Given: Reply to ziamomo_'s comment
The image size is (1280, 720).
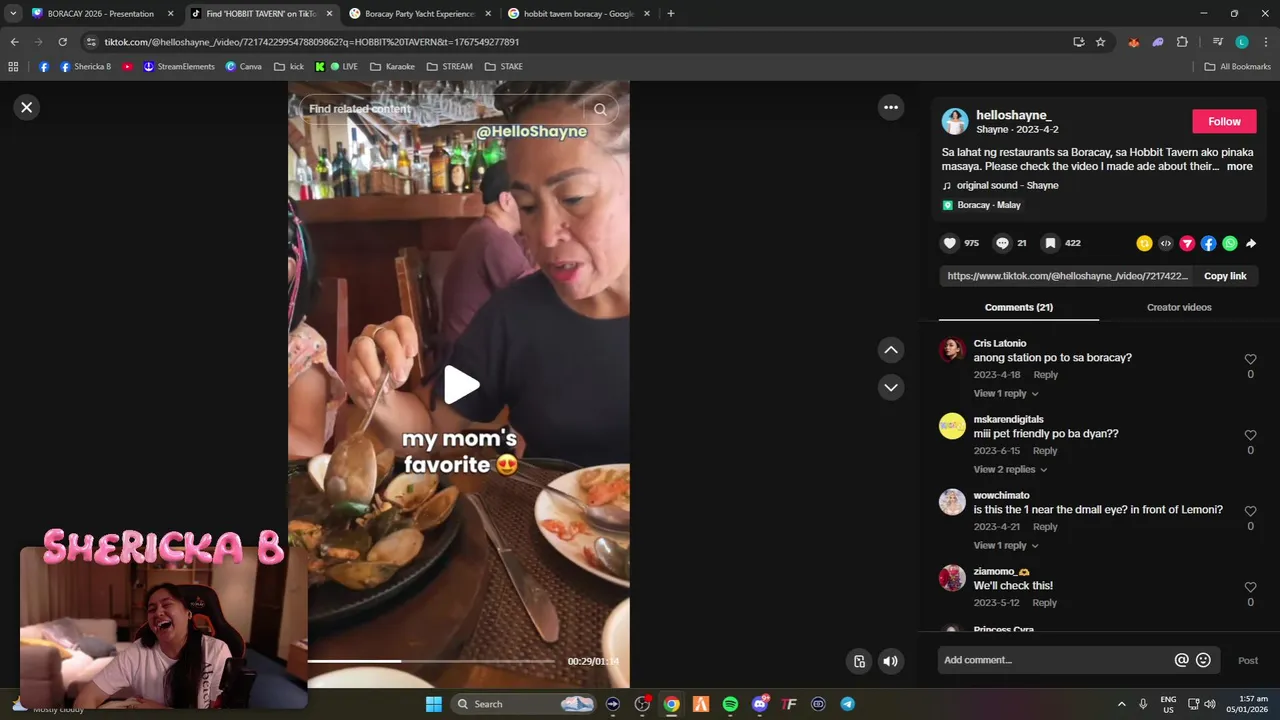Looking at the screenshot, I should click(1045, 603).
